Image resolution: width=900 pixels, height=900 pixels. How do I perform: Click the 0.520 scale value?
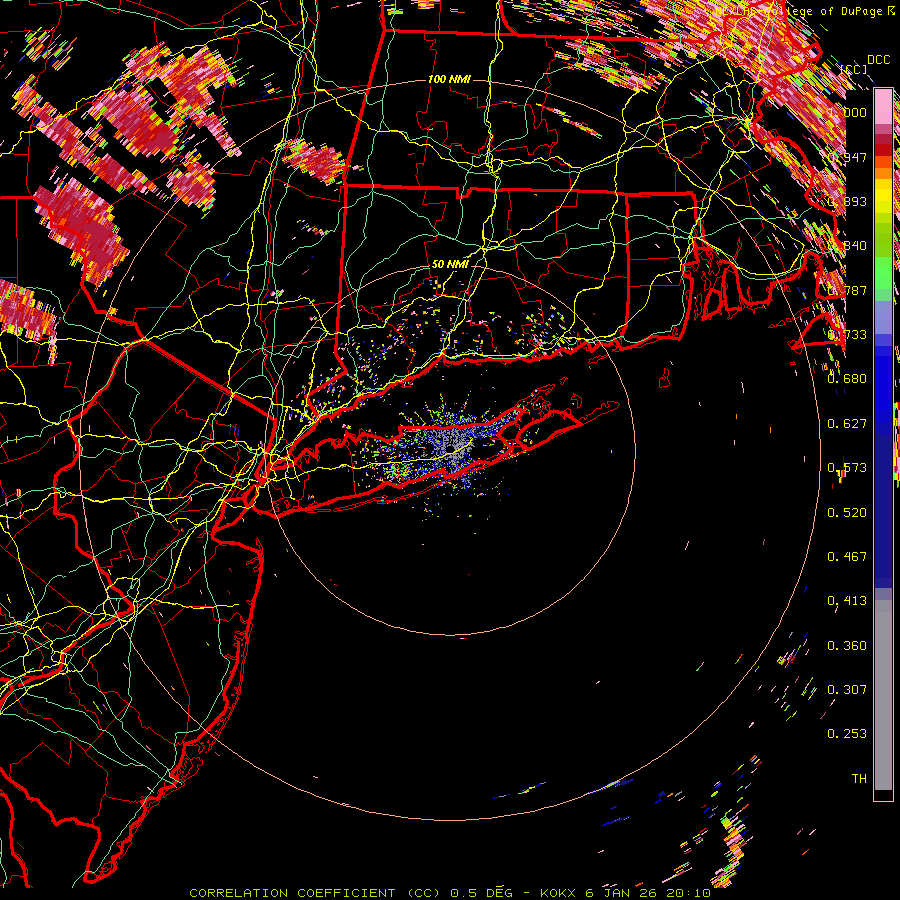[847, 513]
